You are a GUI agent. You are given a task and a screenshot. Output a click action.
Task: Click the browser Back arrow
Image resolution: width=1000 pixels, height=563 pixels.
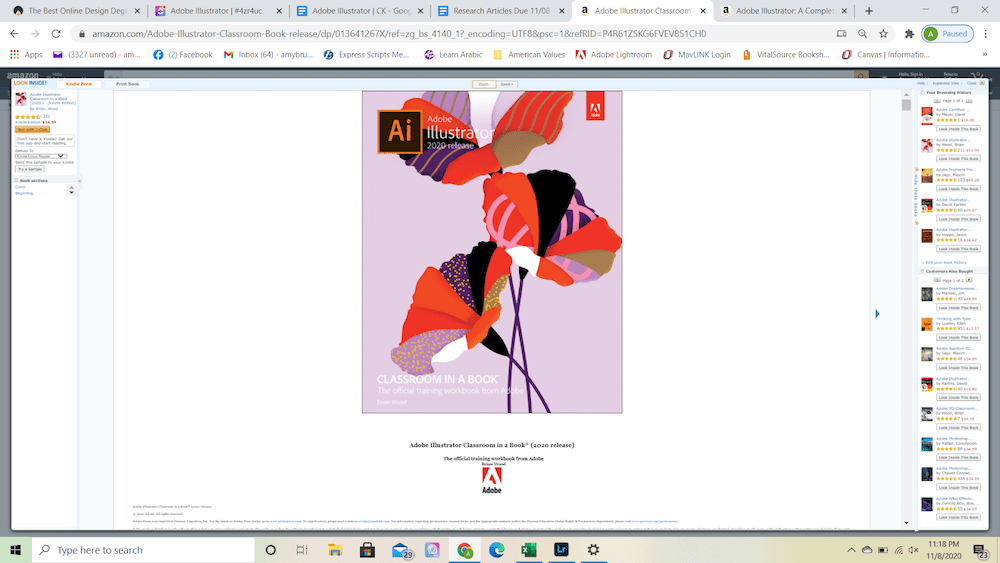(x=14, y=34)
